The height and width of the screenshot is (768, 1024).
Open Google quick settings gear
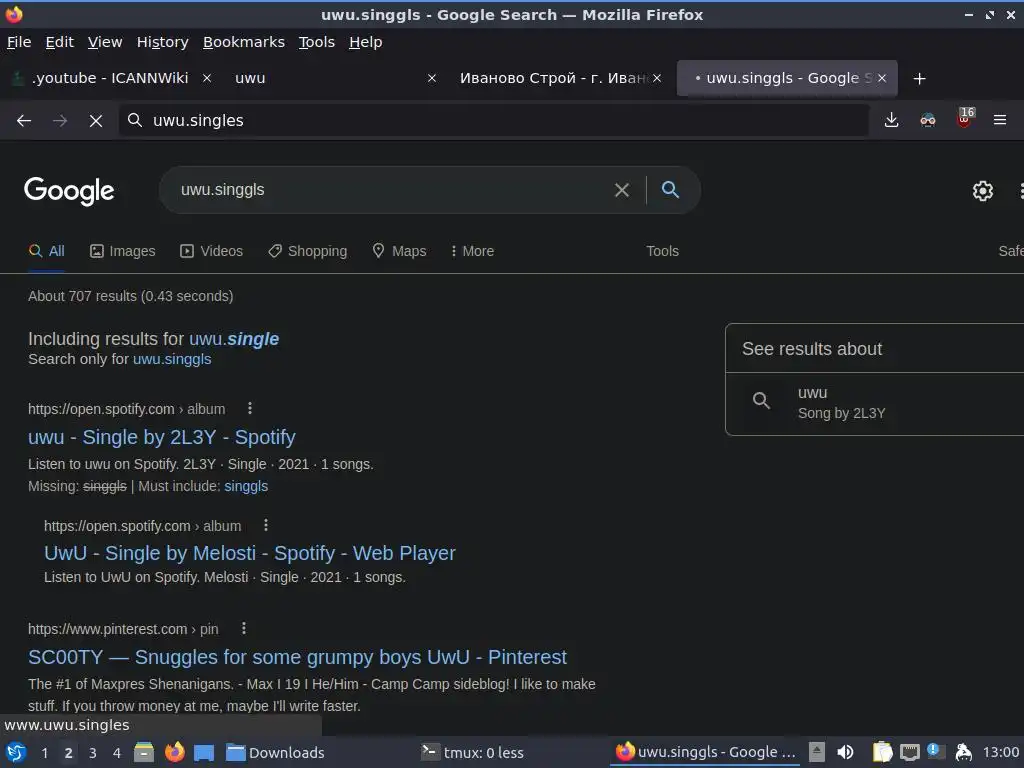tap(983, 191)
